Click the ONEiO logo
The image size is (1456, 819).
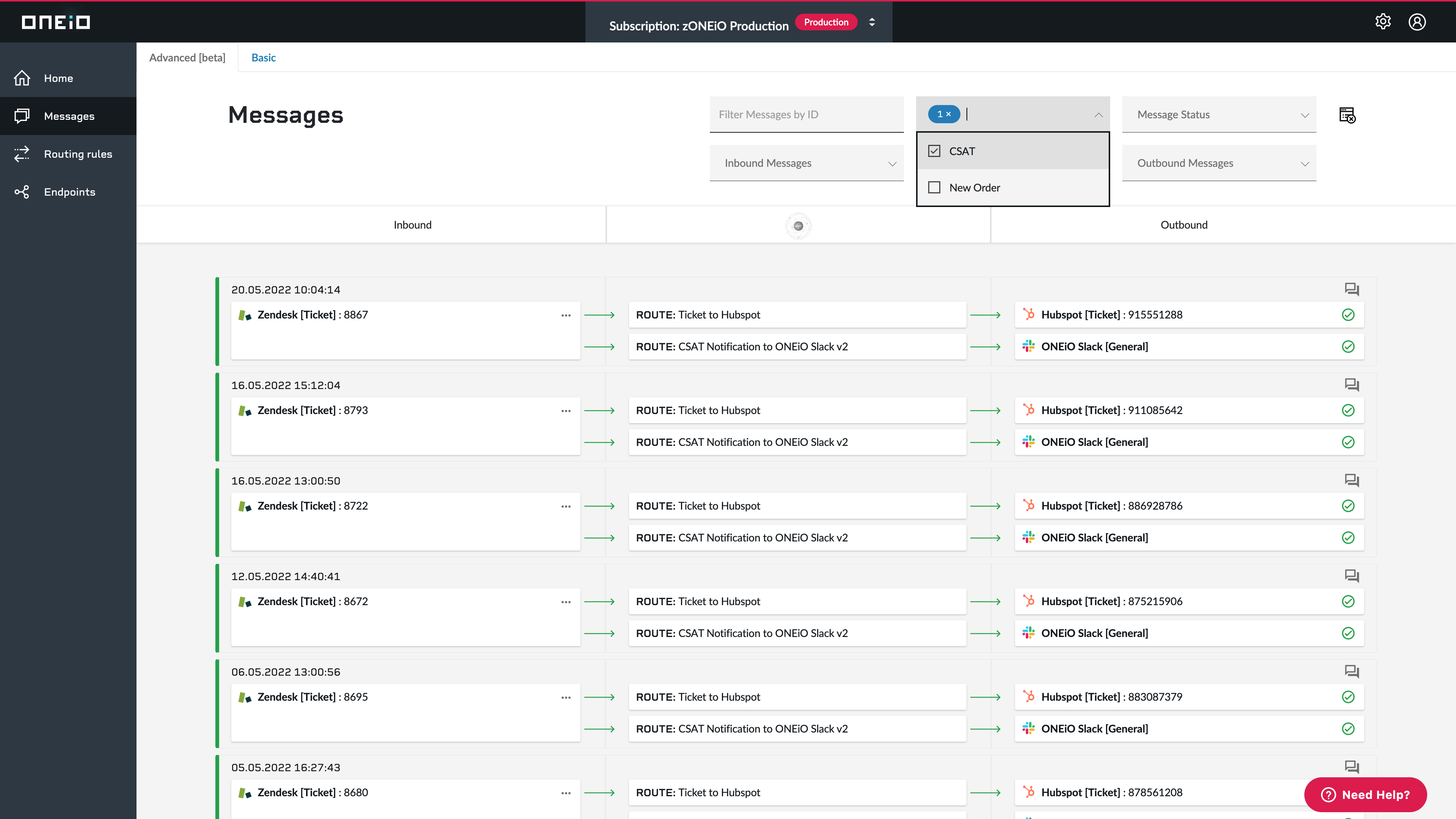click(x=56, y=22)
